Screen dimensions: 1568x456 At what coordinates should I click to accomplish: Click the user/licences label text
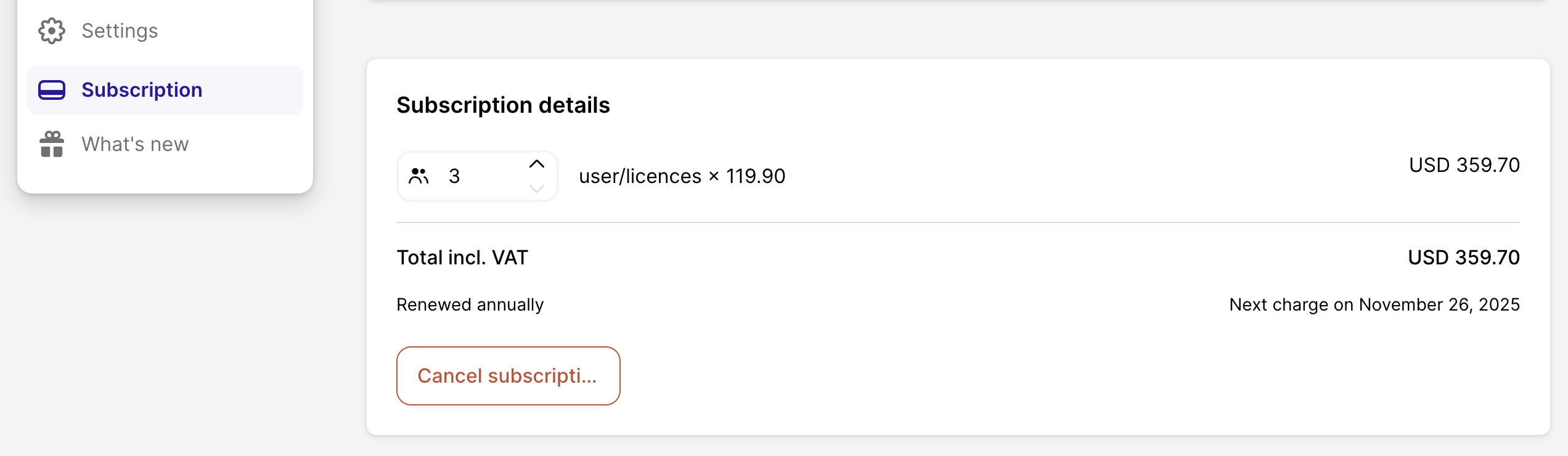640,176
